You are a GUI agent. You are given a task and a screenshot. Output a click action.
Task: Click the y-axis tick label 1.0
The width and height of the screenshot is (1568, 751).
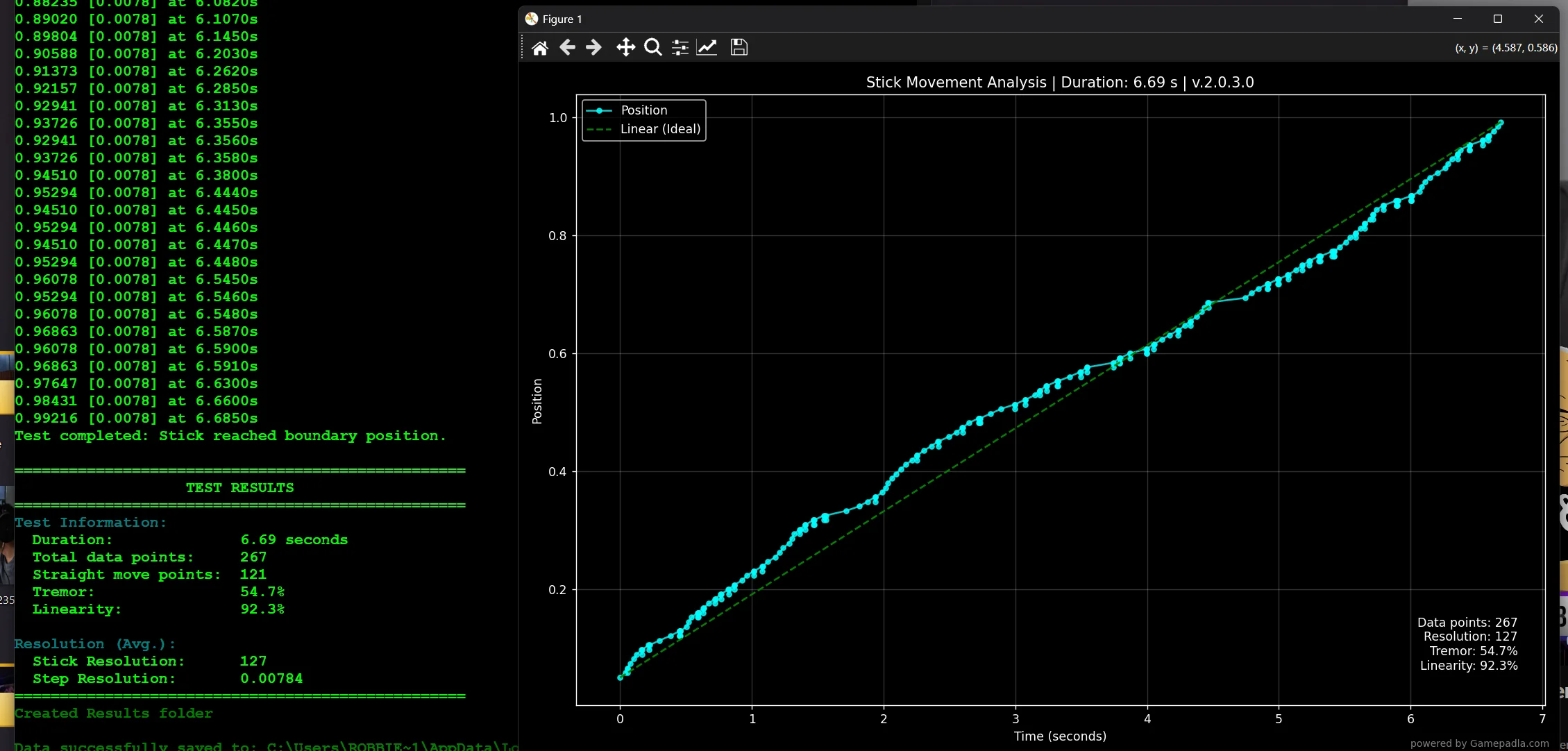coord(558,117)
